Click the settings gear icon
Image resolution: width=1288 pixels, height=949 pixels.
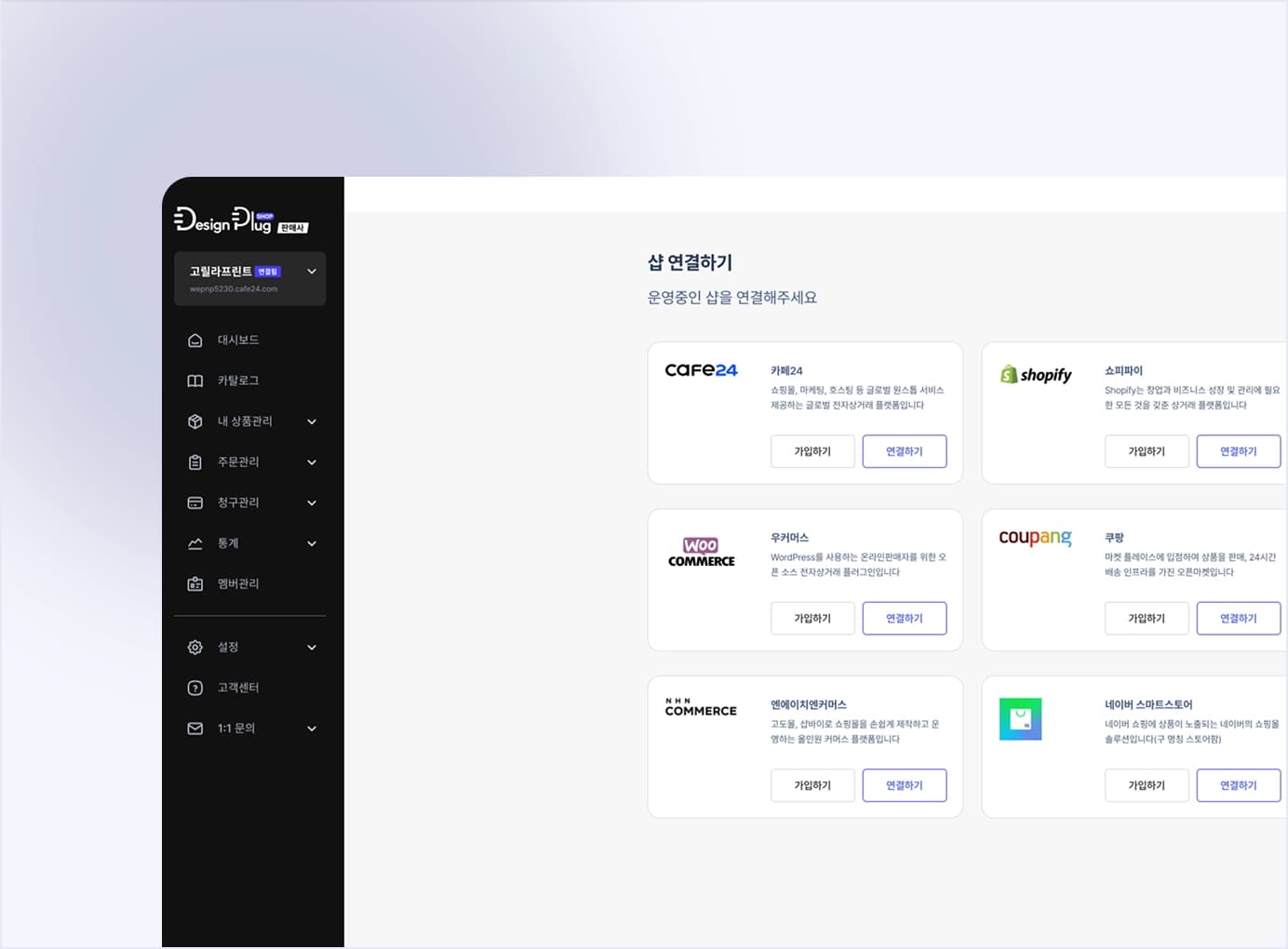pyautogui.click(x=195, y=648)
